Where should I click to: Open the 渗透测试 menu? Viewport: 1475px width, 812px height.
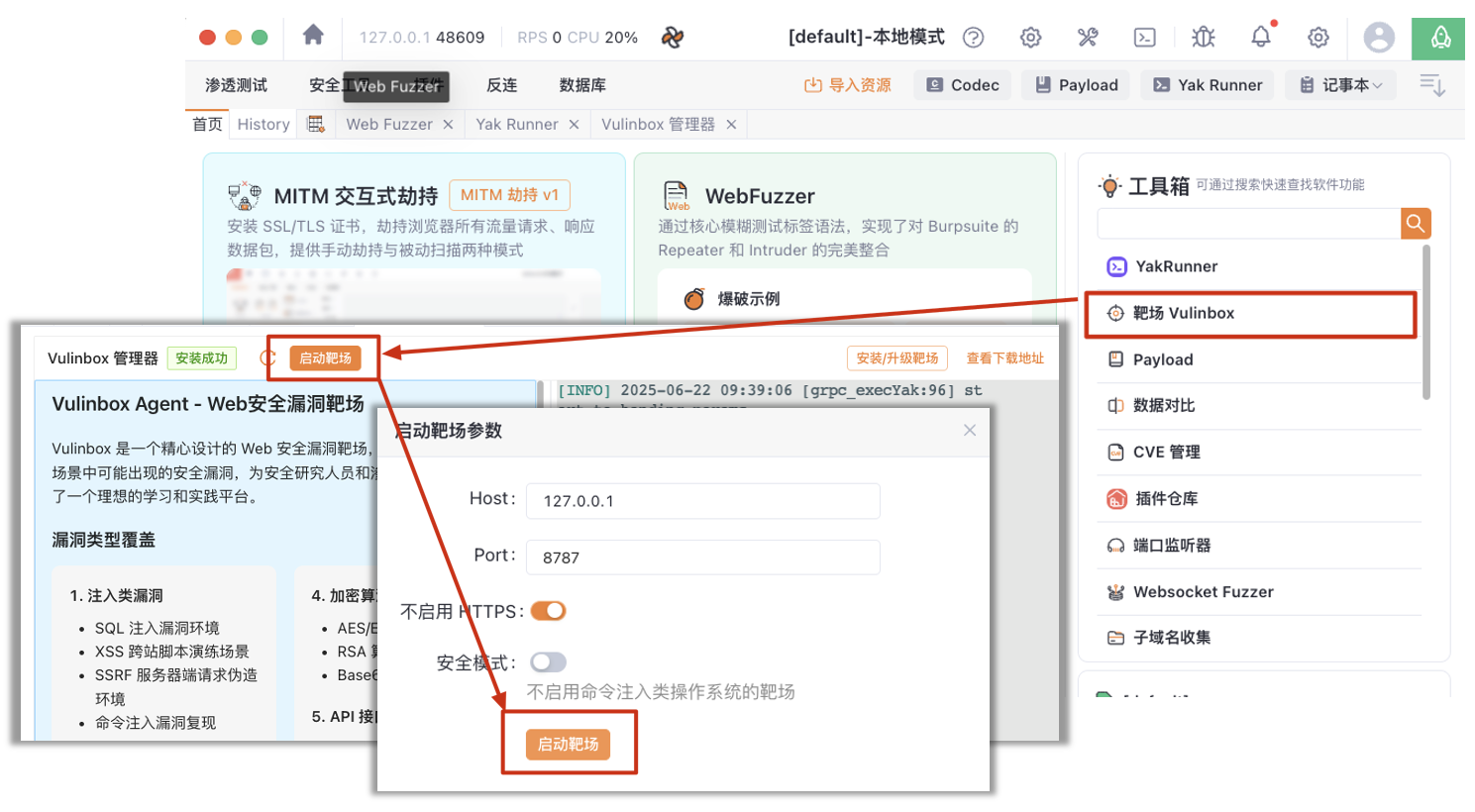click(236, 85)
